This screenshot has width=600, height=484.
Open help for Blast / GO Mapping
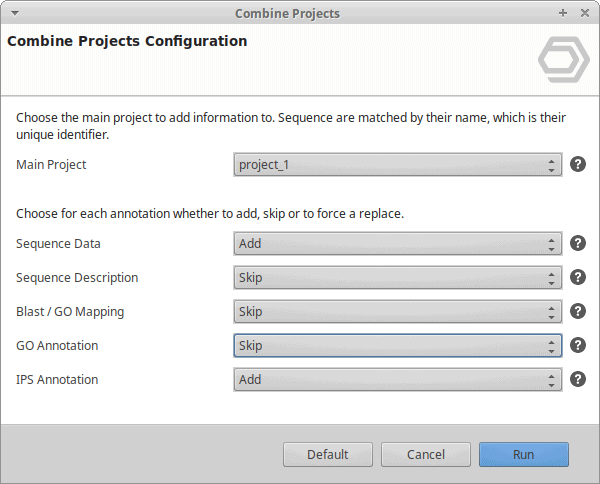tap(578, 311)
